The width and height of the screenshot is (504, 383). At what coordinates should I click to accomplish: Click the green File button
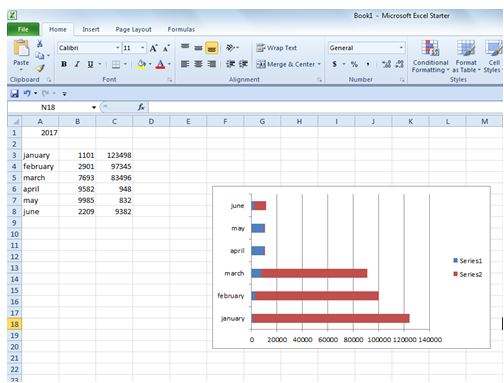pos(23,29)
